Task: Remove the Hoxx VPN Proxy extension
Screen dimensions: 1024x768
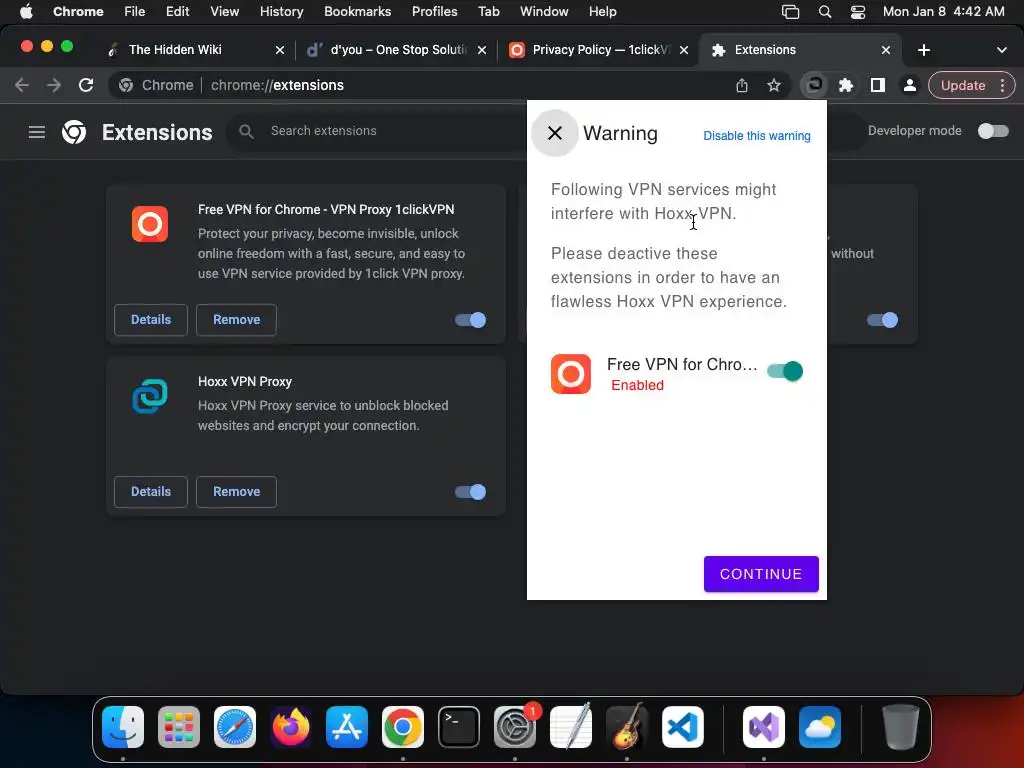Action: pos(236,492)
